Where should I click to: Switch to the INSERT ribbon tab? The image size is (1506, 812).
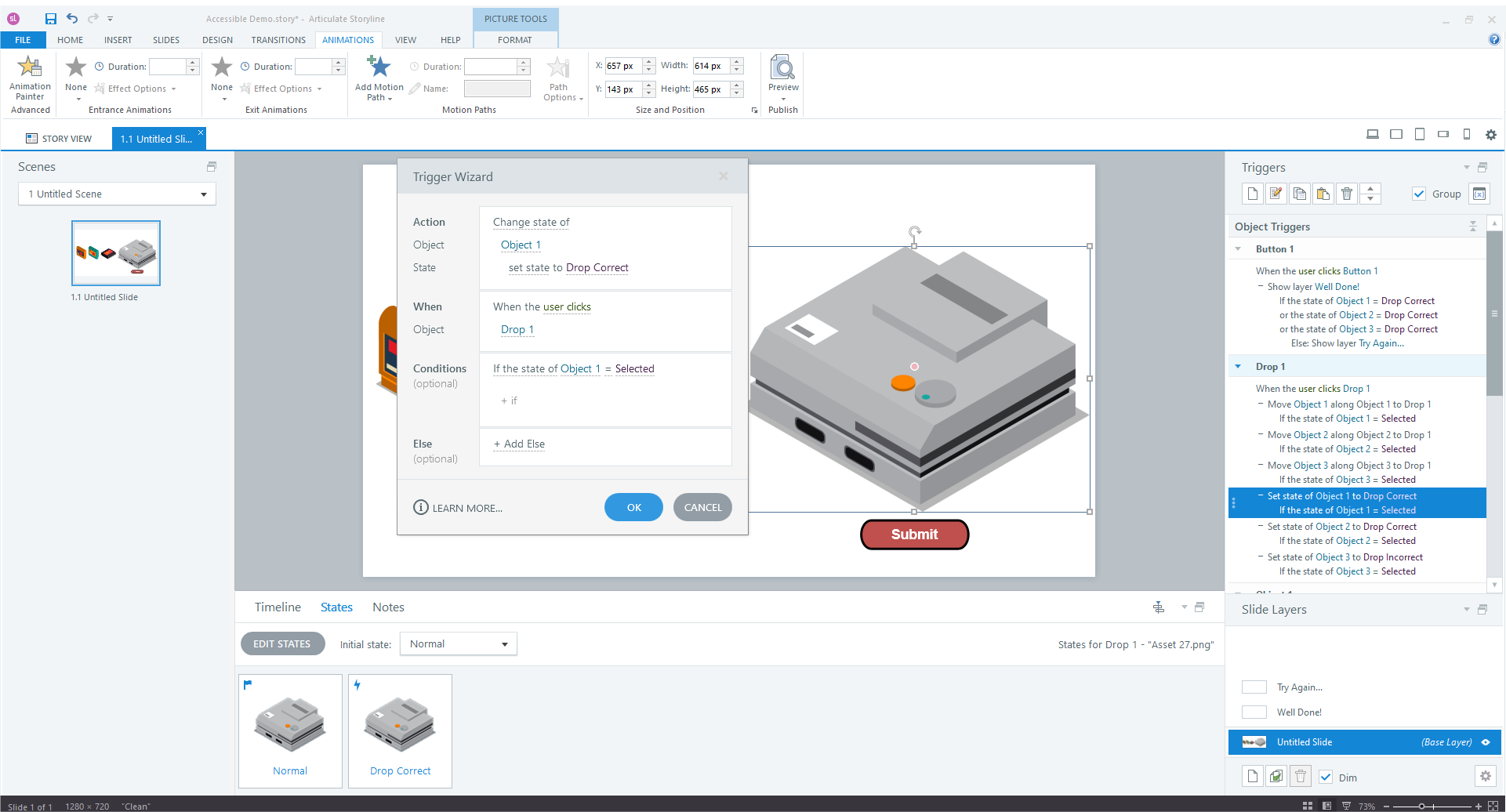(x=118, y=40)
